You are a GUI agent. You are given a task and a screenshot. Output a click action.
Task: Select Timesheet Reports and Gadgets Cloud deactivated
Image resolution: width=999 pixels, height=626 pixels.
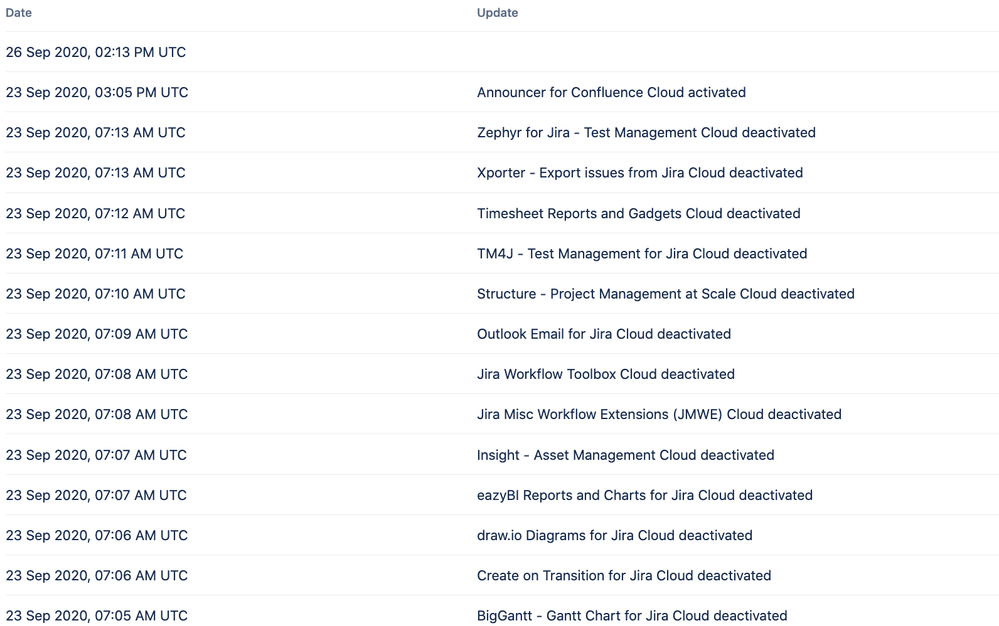pyautogui.click(x=638, y=213)
